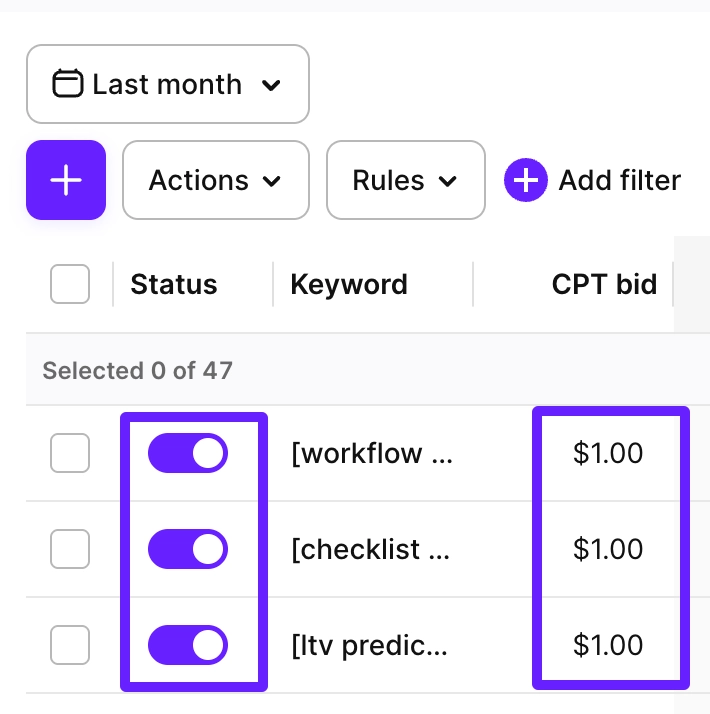Turn off status toggle for [ltv predic keyword
This screenshot has height=714, width=710.
point(188,645)
